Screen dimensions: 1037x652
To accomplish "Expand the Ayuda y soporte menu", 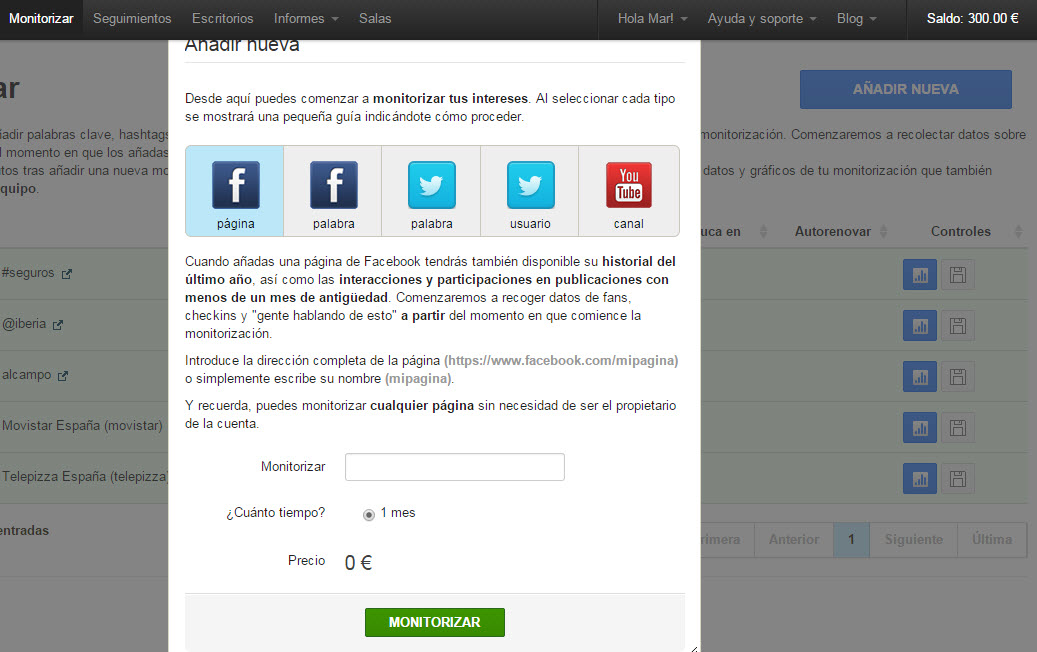I will 761,19.
